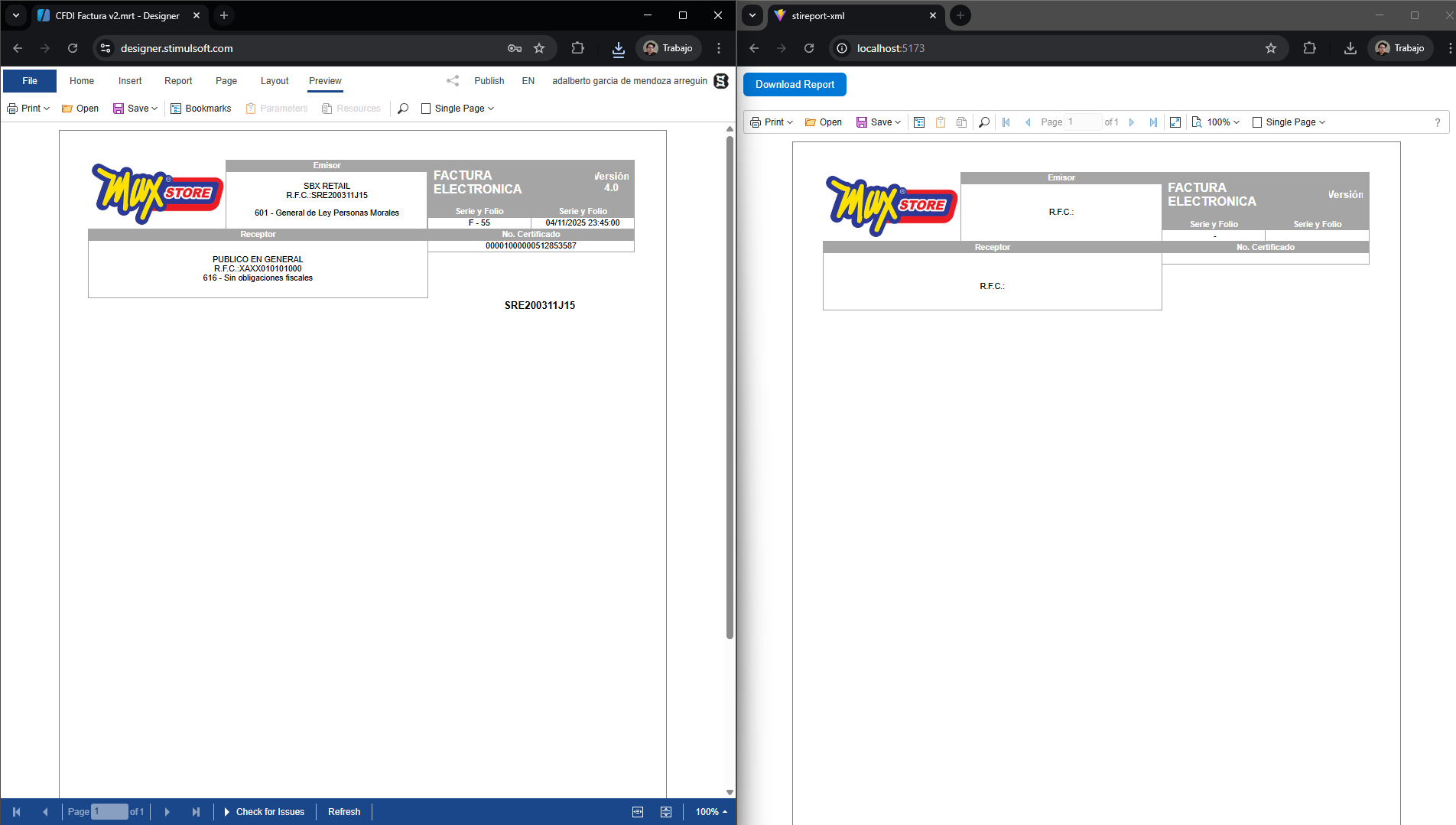Screen dimensions: 1456x825
Task: Click fit page height icon in status bar
Action: click(666, 812)
